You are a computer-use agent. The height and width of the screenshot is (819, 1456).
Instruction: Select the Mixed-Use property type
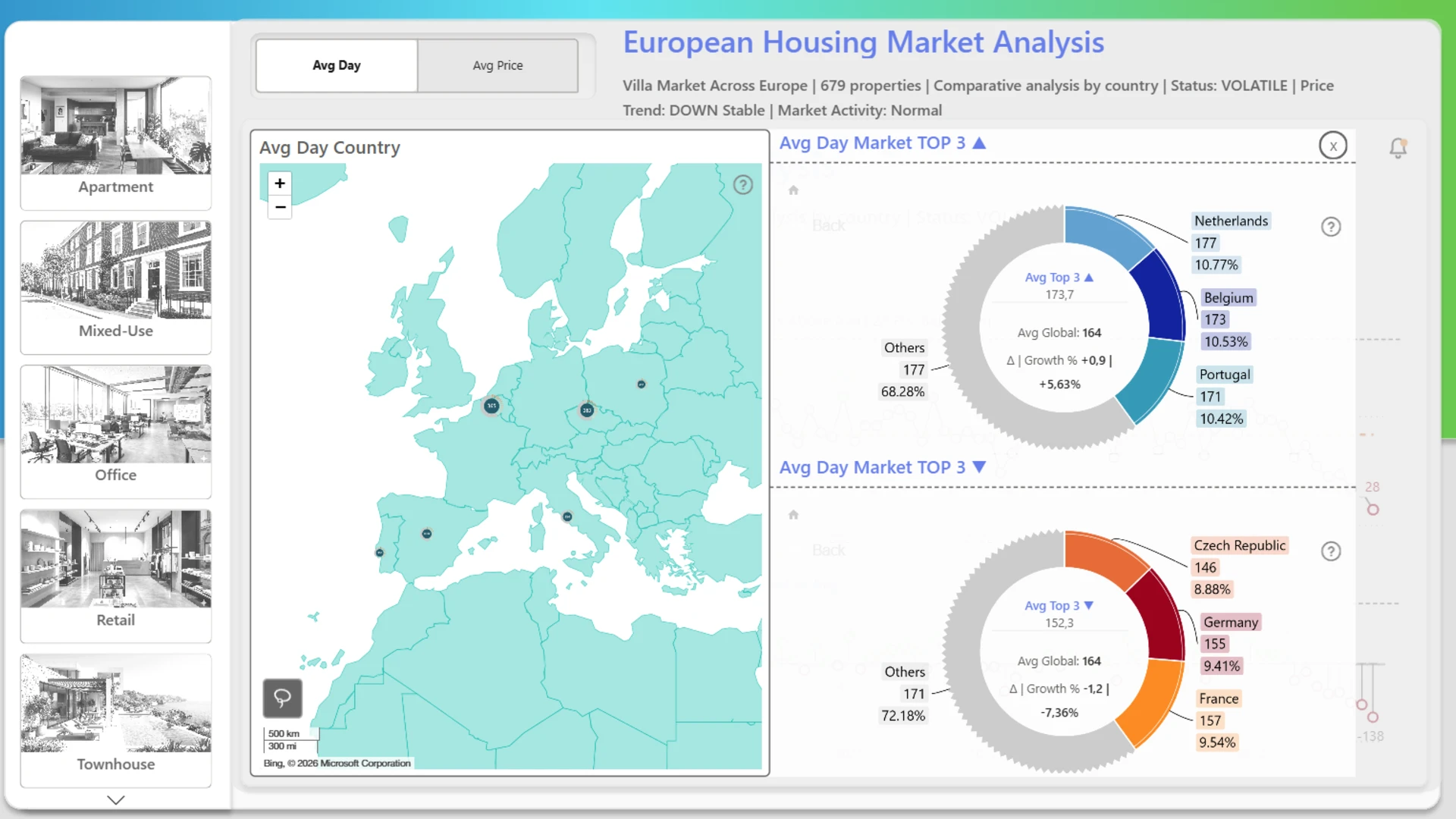[x=115, y=287]
